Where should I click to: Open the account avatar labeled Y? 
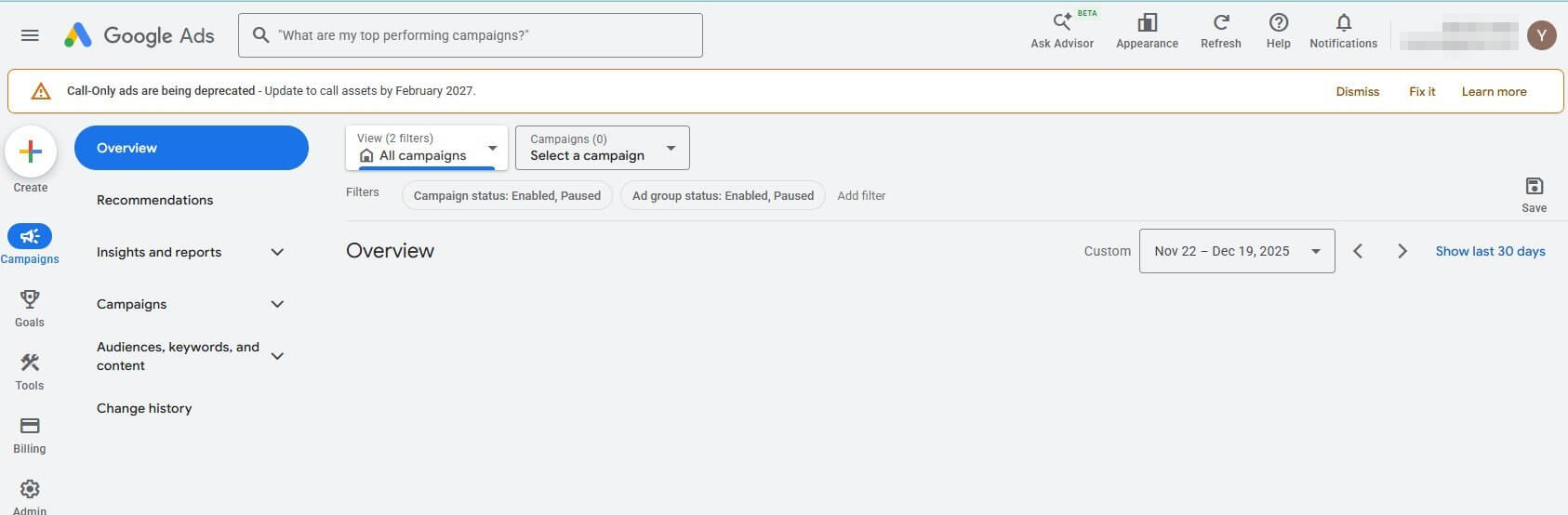1542,35
